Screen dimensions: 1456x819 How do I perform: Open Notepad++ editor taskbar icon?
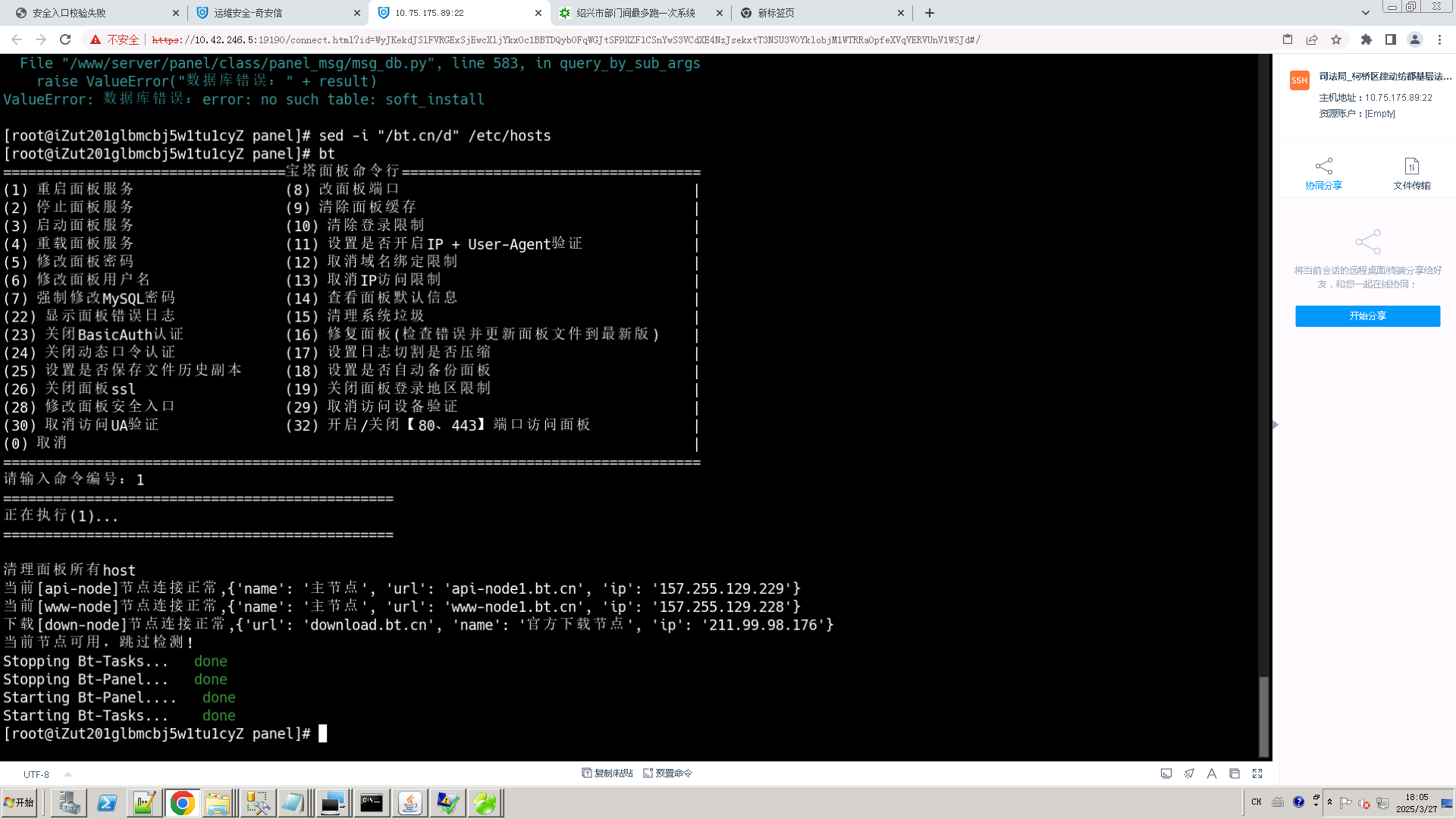click(x=144, y=802)
